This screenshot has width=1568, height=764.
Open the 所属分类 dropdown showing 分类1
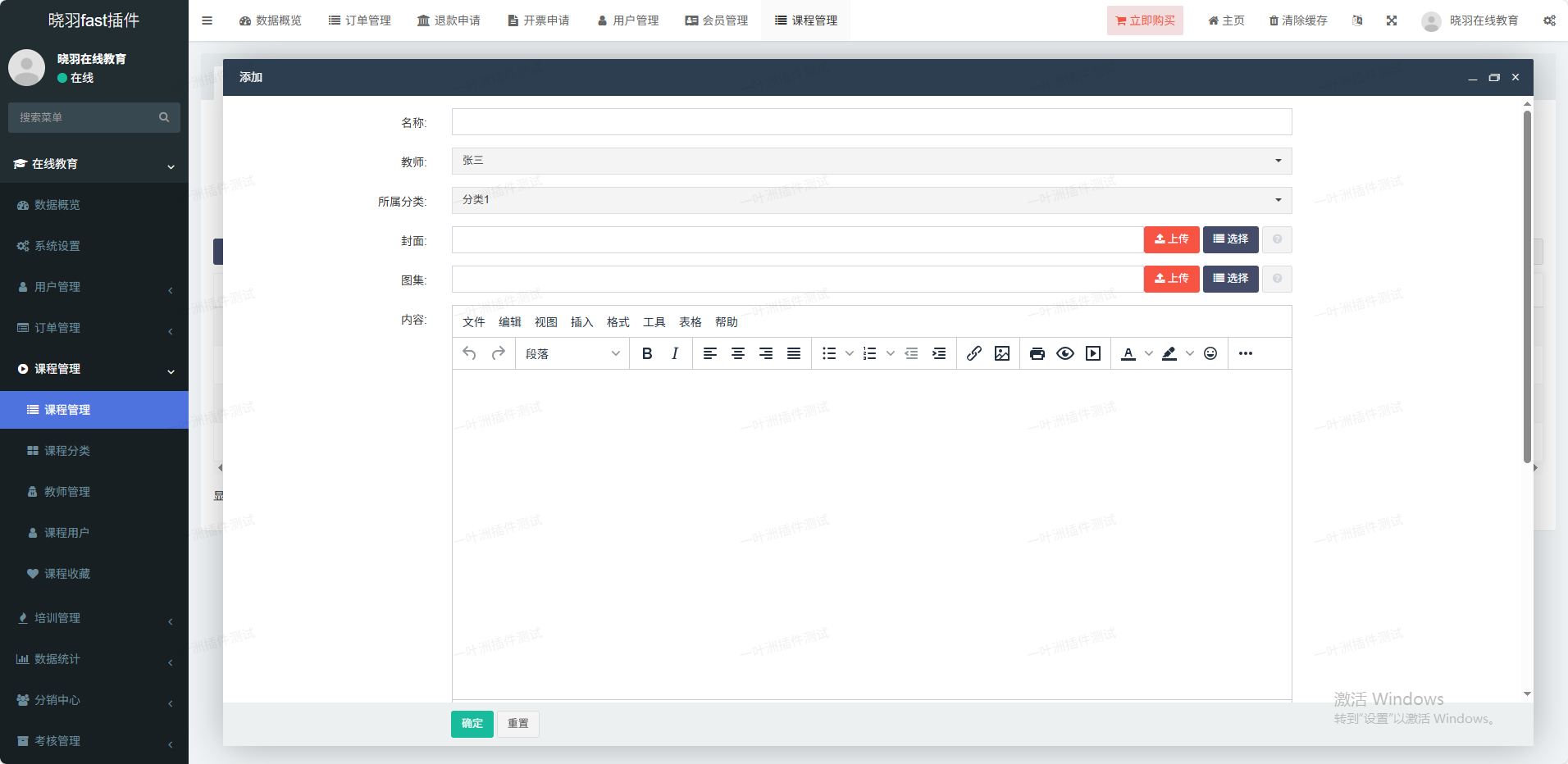click(x=871, y=200)
